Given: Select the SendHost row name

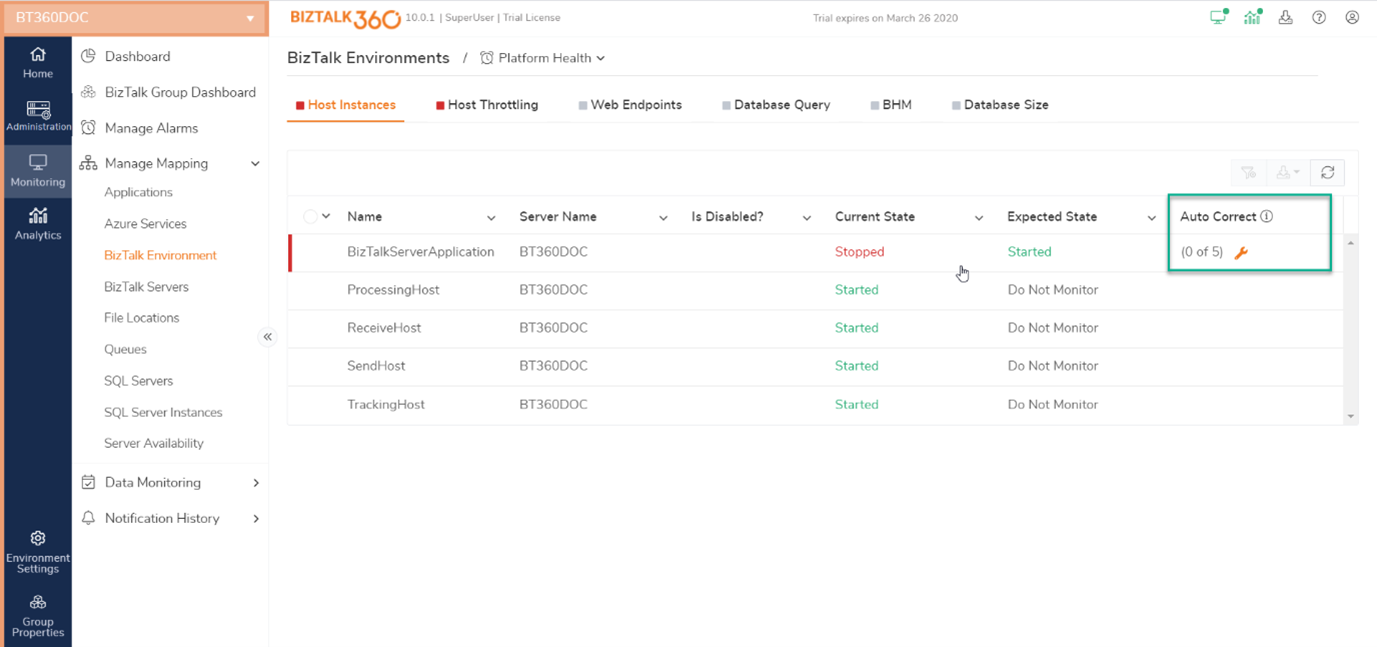Looking at the screenshot, I should (x=376, y=366).
